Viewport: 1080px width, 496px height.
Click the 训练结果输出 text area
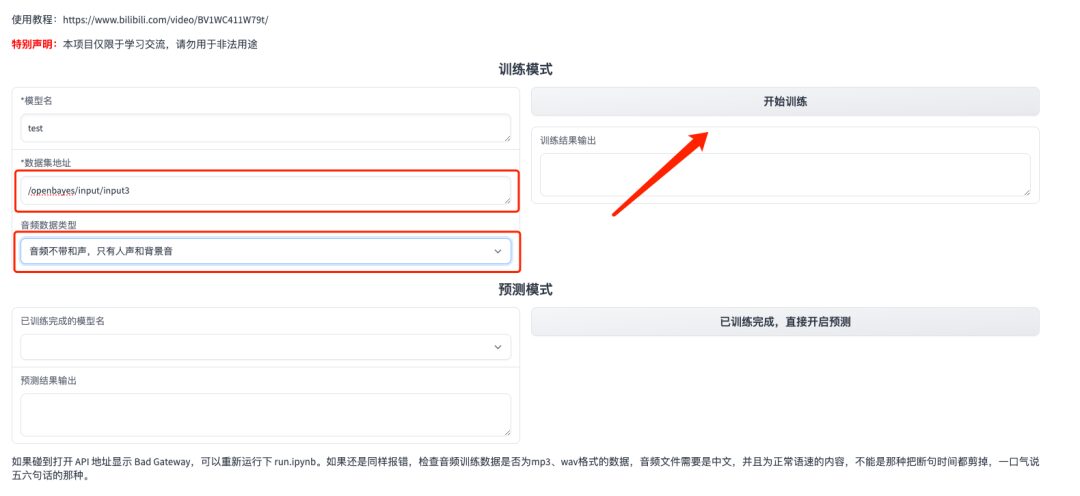coord(785,174)
